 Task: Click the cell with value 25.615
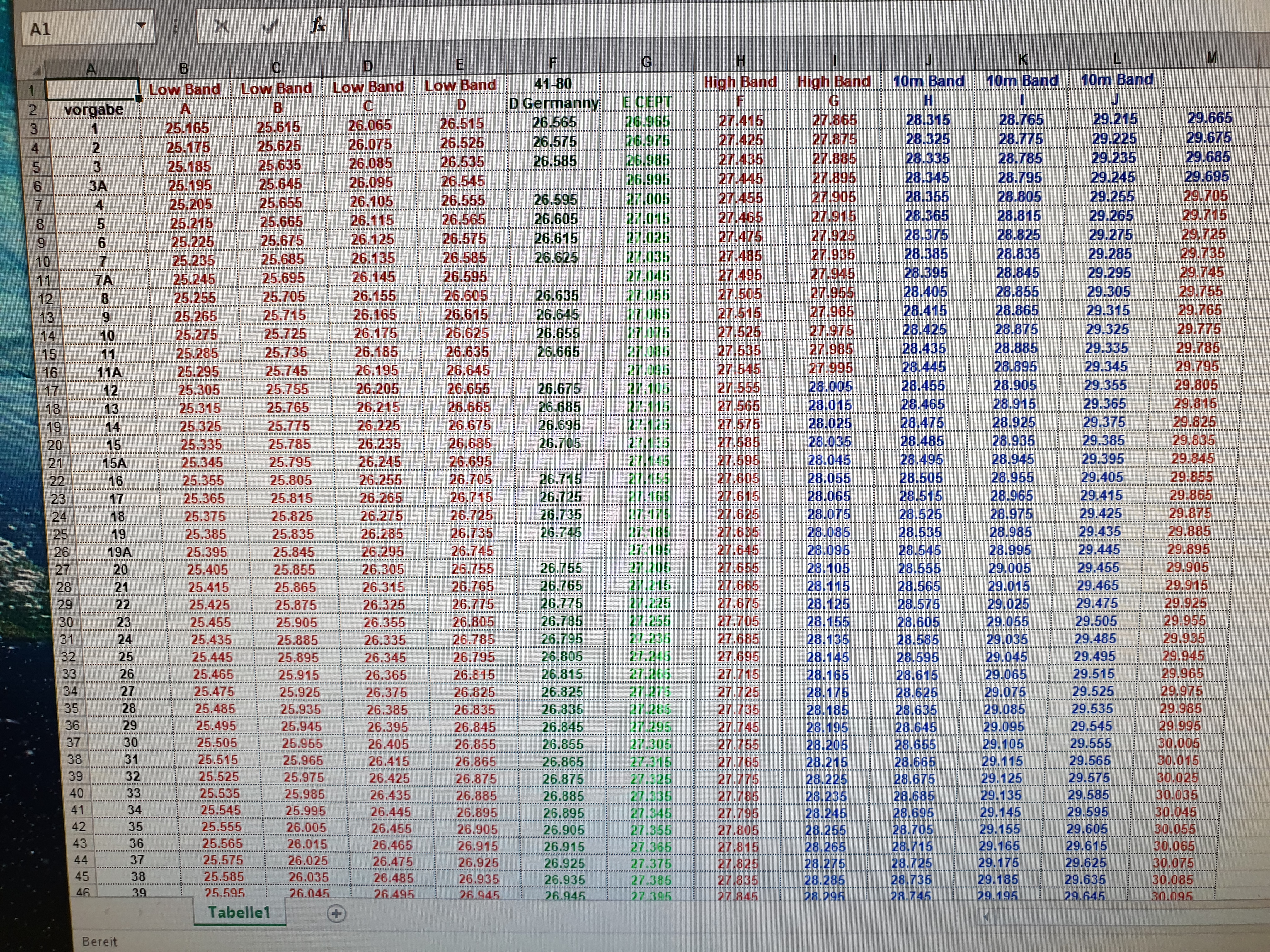coord(278,127)
